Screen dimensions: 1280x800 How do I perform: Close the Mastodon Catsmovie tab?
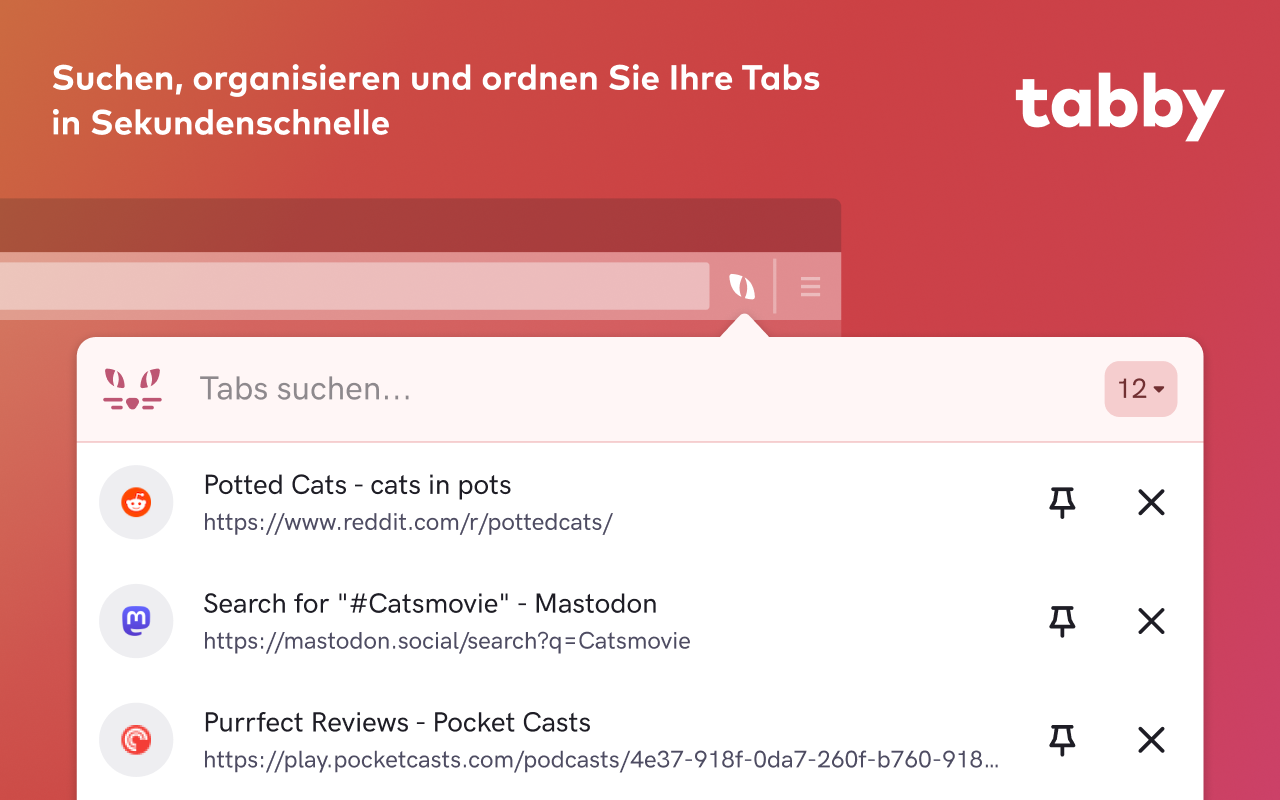tap(1151, 621)
